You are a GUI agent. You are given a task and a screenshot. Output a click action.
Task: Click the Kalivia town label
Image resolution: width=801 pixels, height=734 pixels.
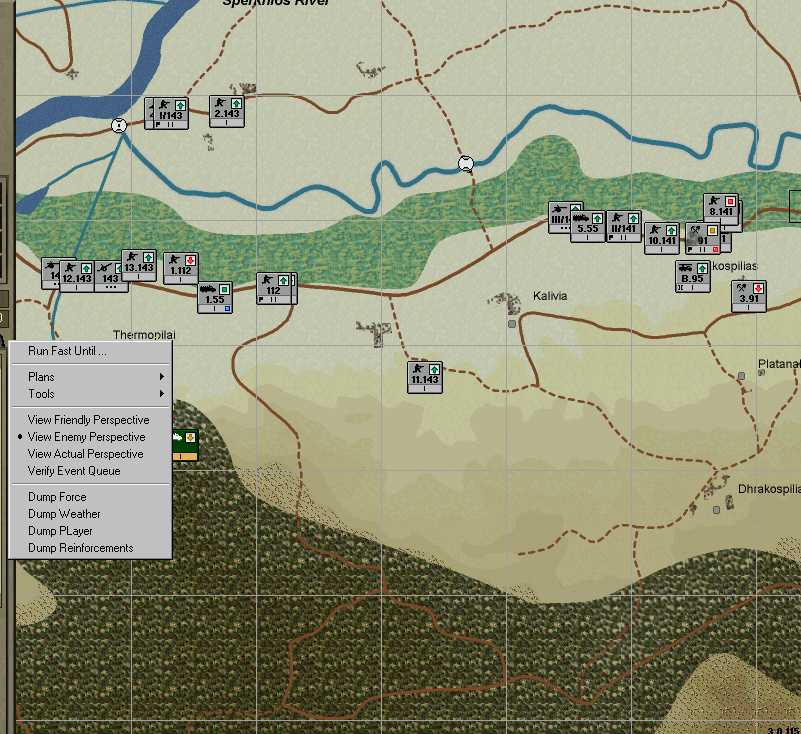point(550,296)
